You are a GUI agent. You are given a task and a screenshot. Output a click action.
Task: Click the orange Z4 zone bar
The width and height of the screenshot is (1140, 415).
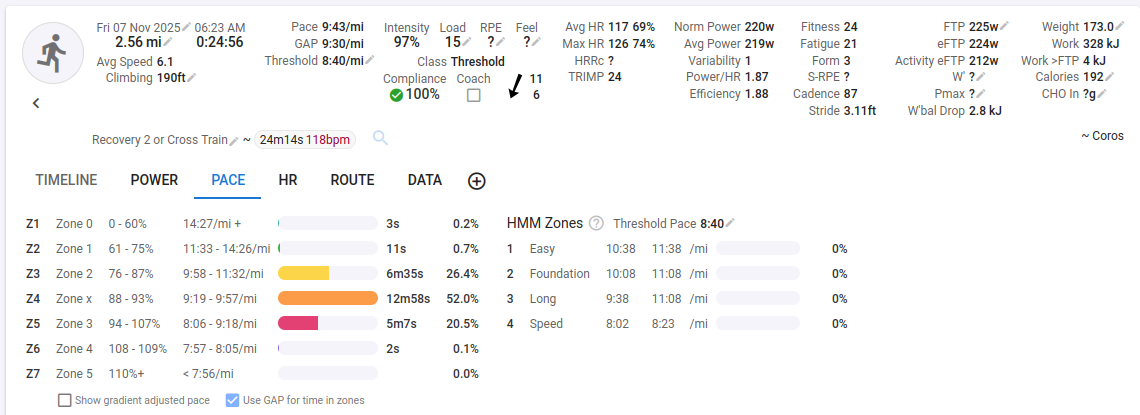328,298
